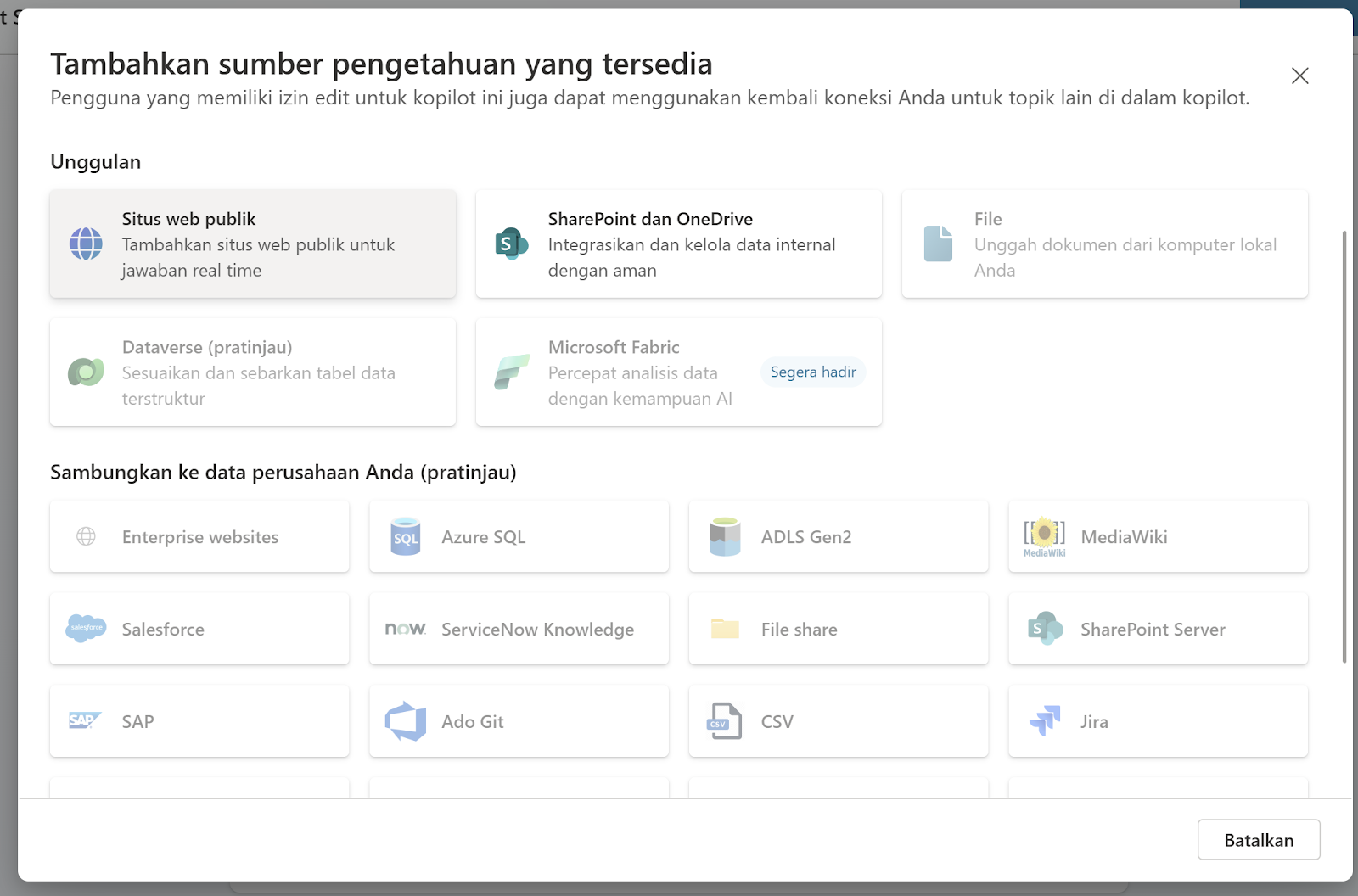Click 'Tambahkan situs web publik untuk' description

pos(258,244)
